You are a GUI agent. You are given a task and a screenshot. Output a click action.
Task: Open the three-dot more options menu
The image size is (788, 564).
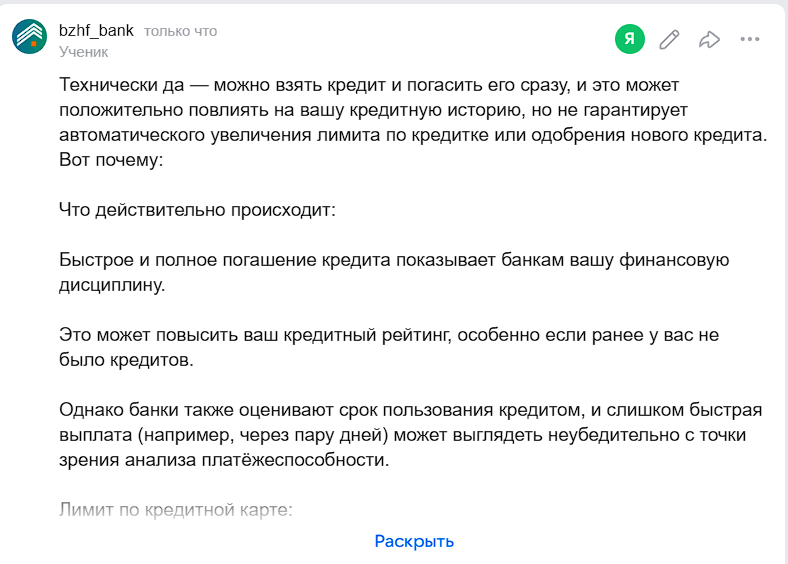click(750, 39)
